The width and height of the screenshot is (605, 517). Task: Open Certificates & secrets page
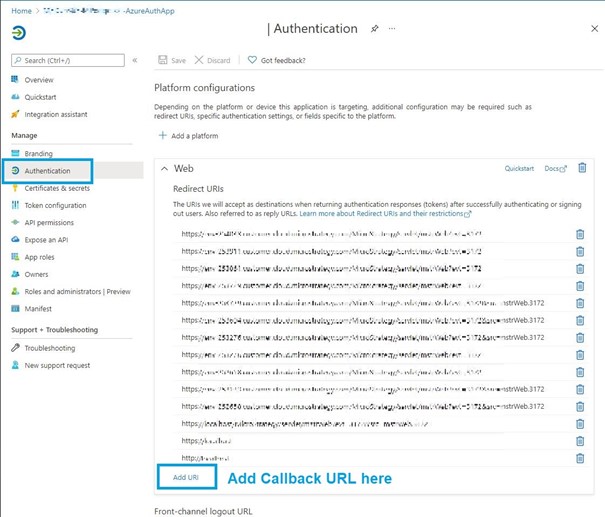coord(57,188)
